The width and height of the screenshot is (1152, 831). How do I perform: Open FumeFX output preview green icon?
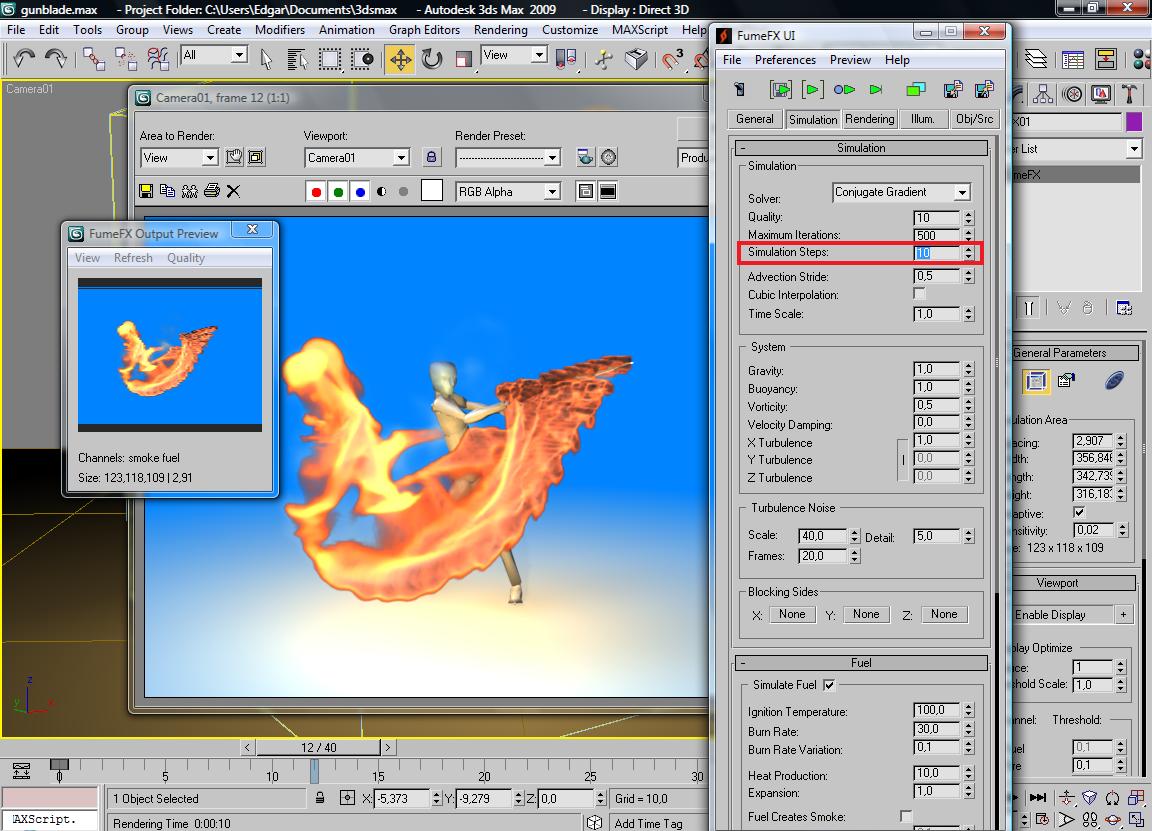click(x=915, y=90)
